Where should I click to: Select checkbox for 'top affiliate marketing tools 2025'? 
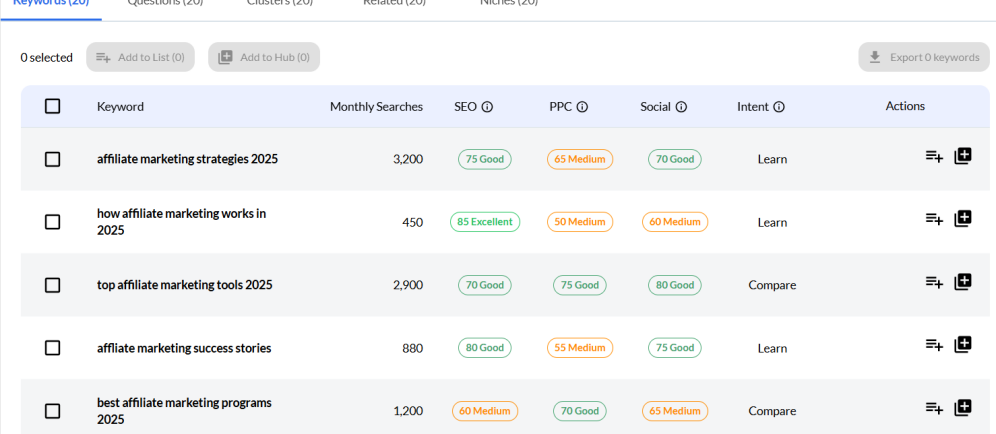tap(53, 285)
